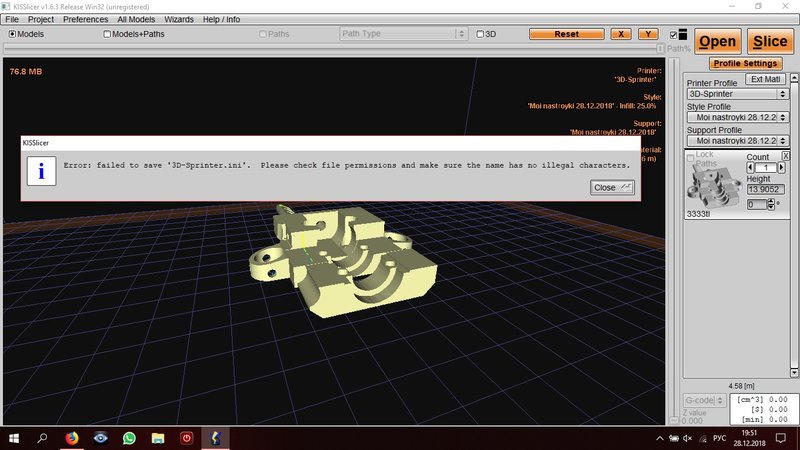Viewport: 800px width, 450px height.
Task: Close the error message dialog
Action: tap(611, 187)
